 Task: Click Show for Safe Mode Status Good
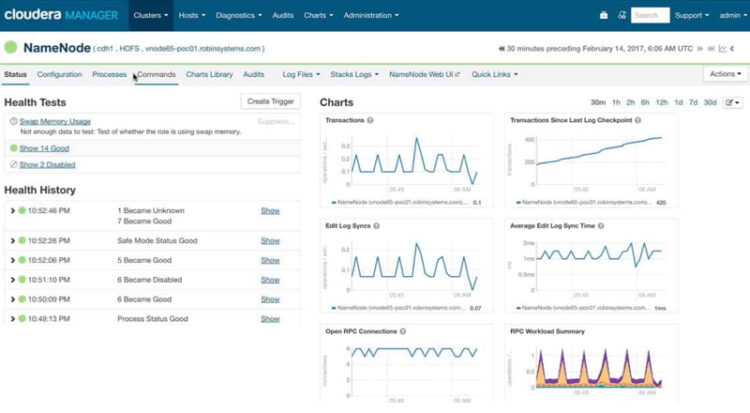pyautogui.click(x=270, y=241)
